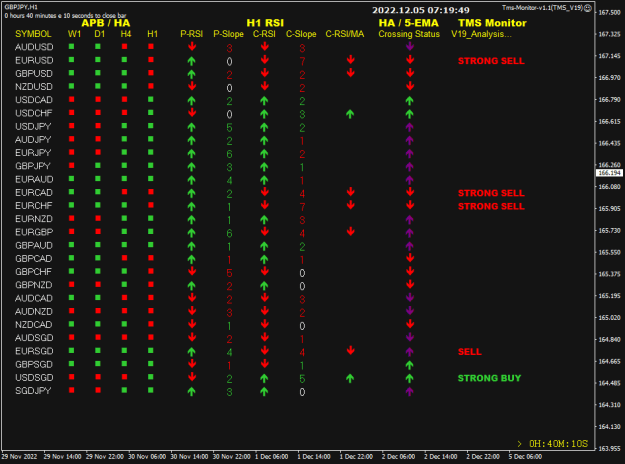This screenshot has width=625, height=464.
Task: Click the EURJPY P-Slope value 6
Action: (x=229, y=154)
